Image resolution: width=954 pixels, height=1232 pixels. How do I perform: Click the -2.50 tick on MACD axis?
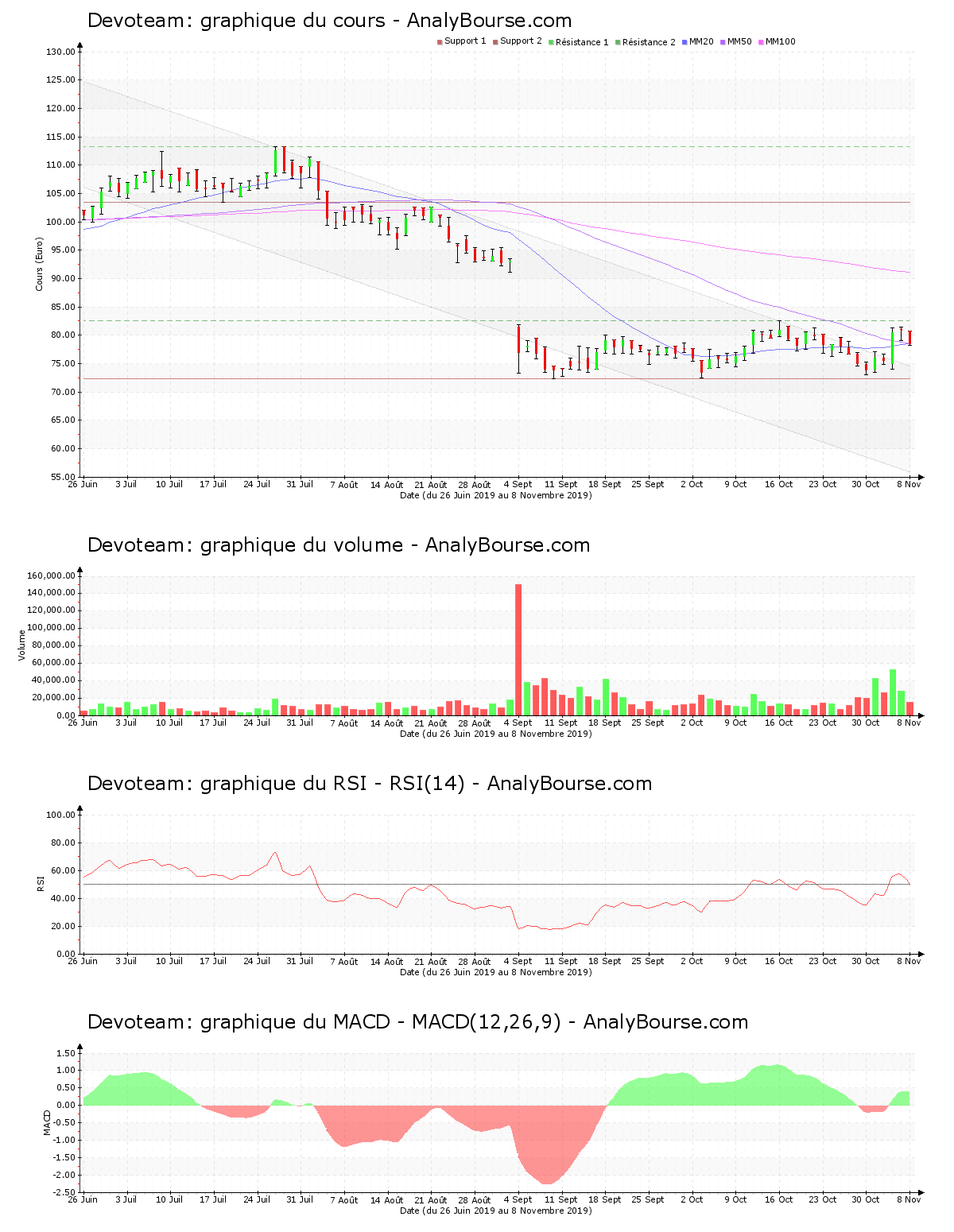click(65, 1192)
